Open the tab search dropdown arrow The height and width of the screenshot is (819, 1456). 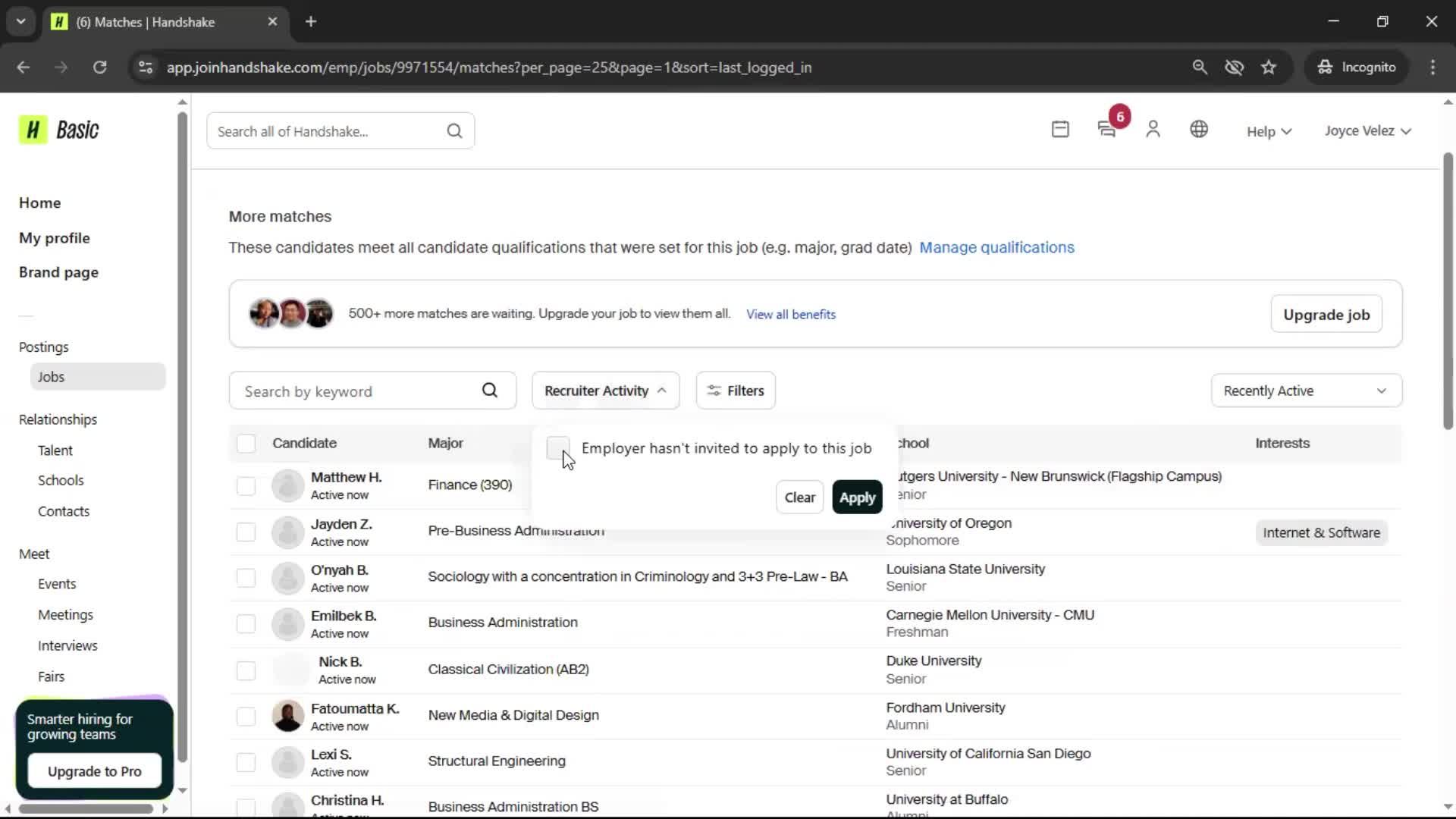click(21, 21)
